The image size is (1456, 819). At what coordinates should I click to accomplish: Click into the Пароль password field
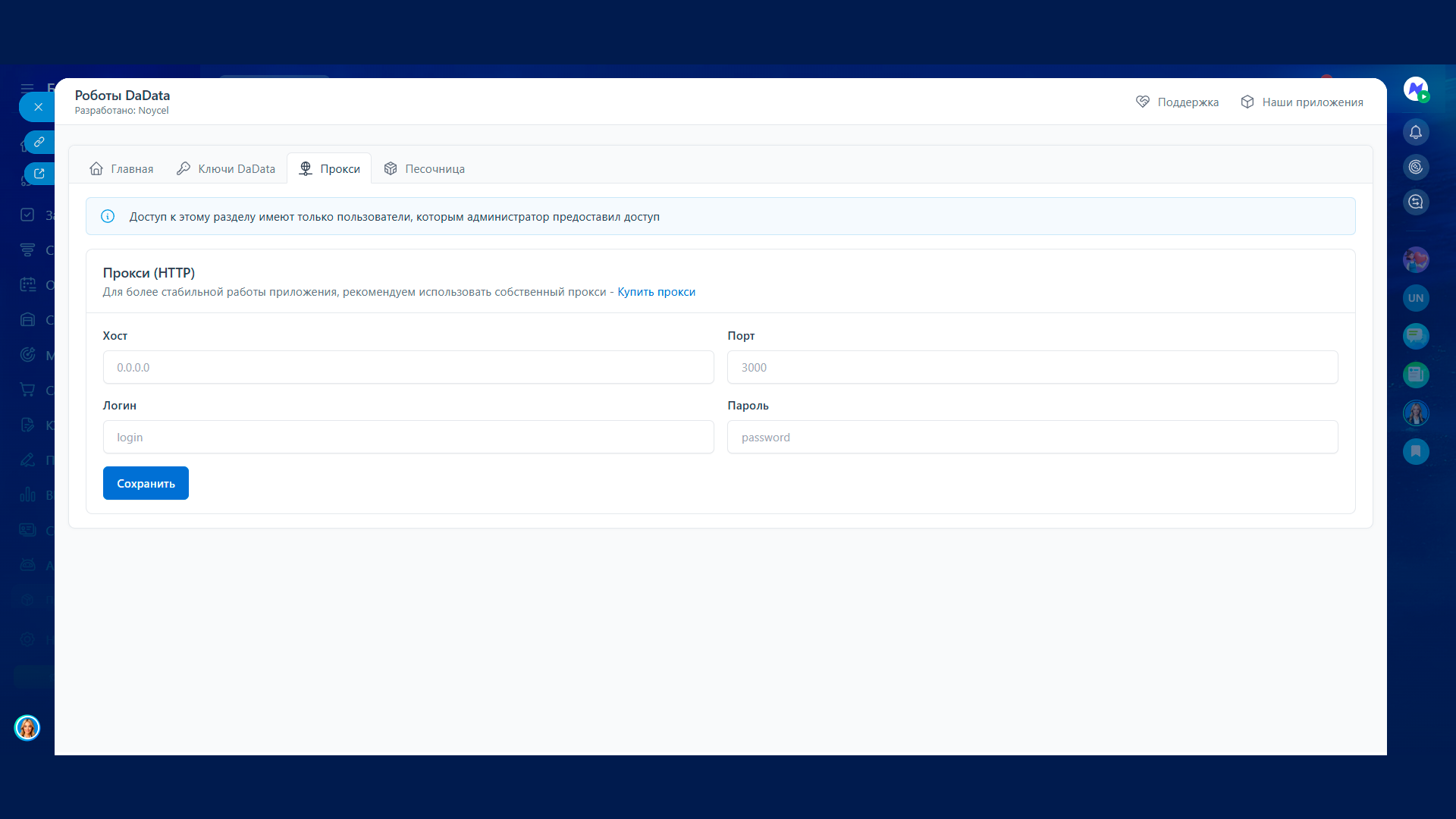1032,438
